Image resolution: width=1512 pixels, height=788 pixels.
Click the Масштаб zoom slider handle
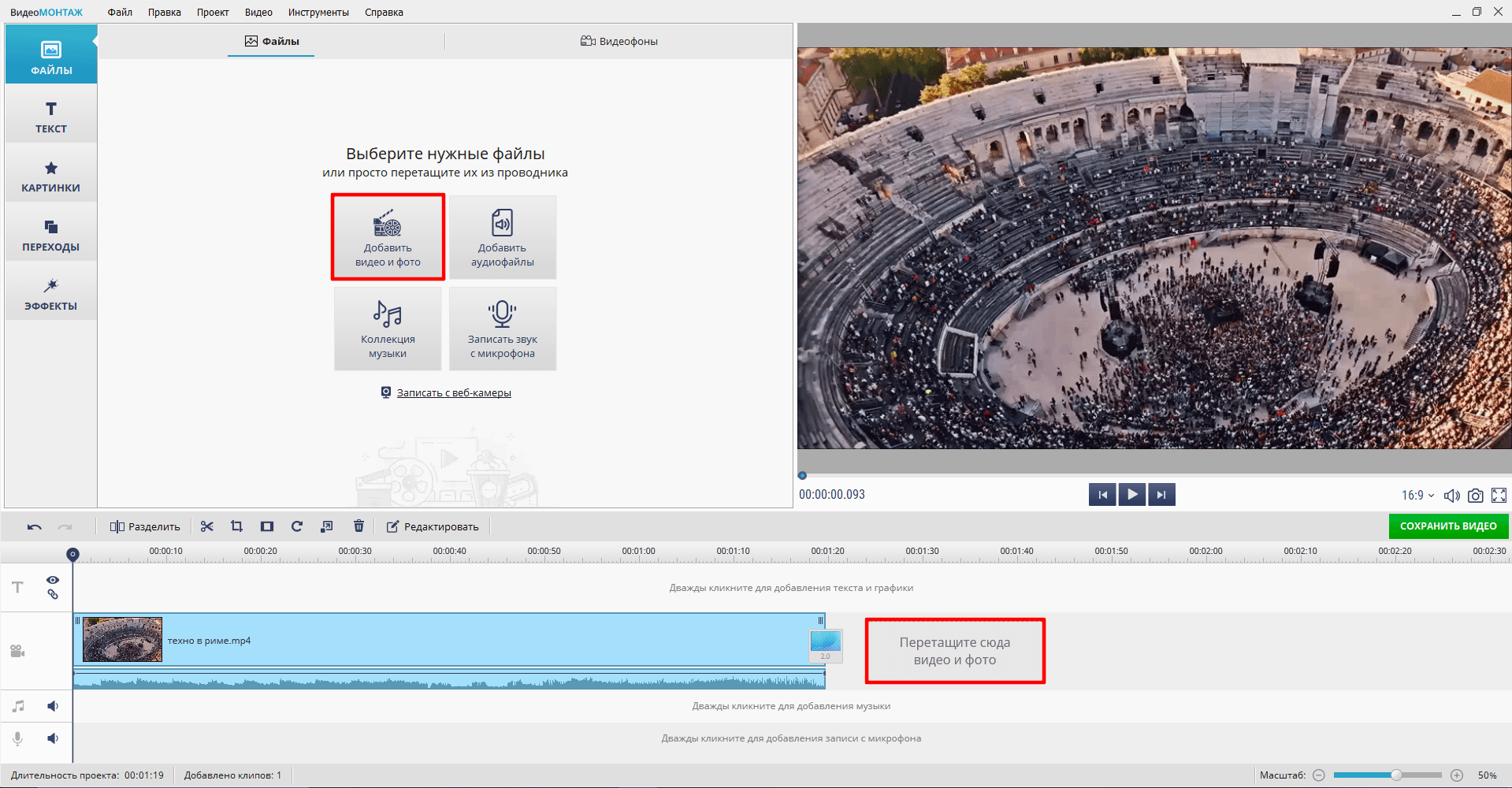pyautogui.click(x=1395, y=775)
